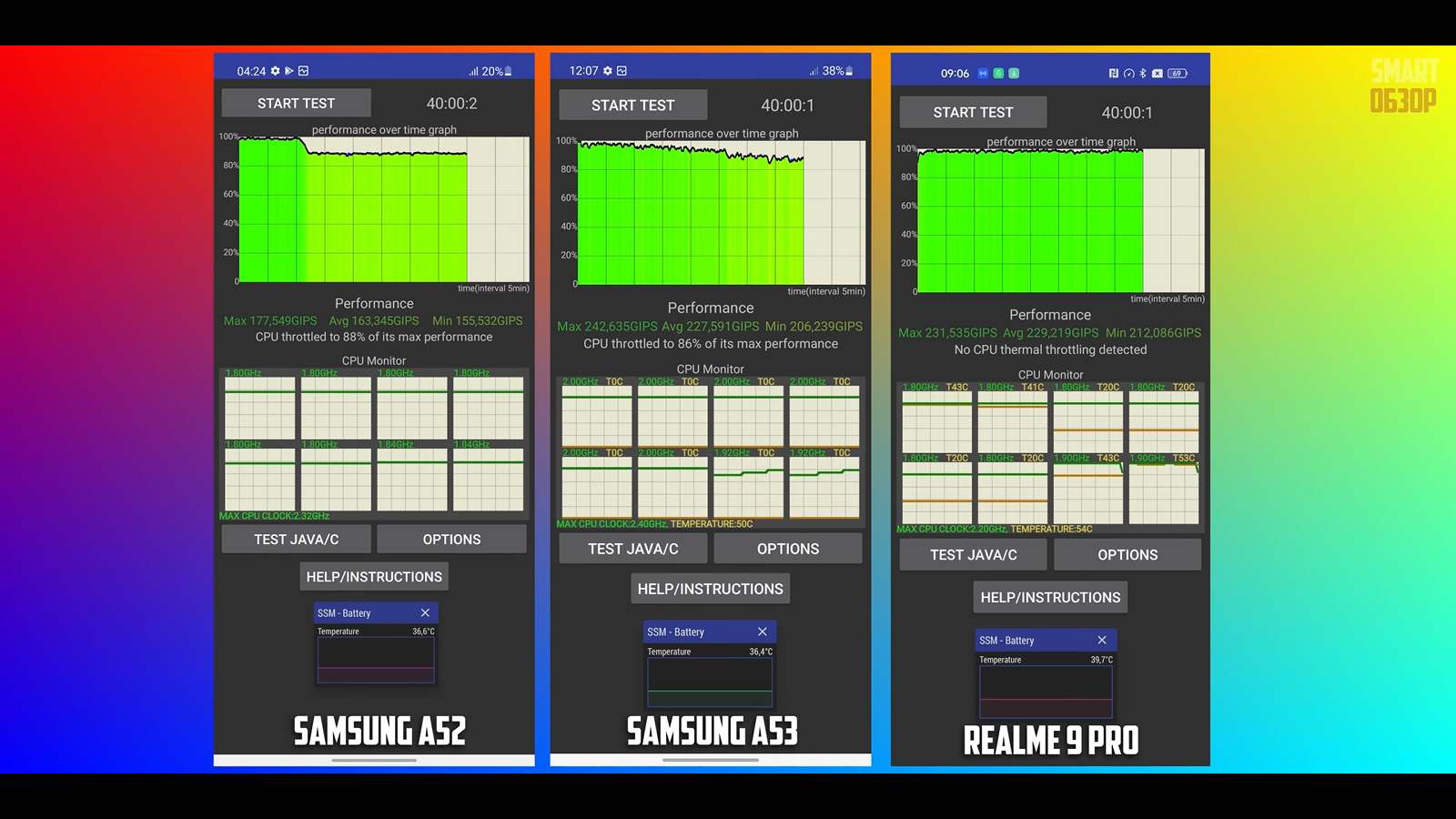
Task: Tap the speedometer icon in Realme status bar
Action: (x=1129, y=74)
